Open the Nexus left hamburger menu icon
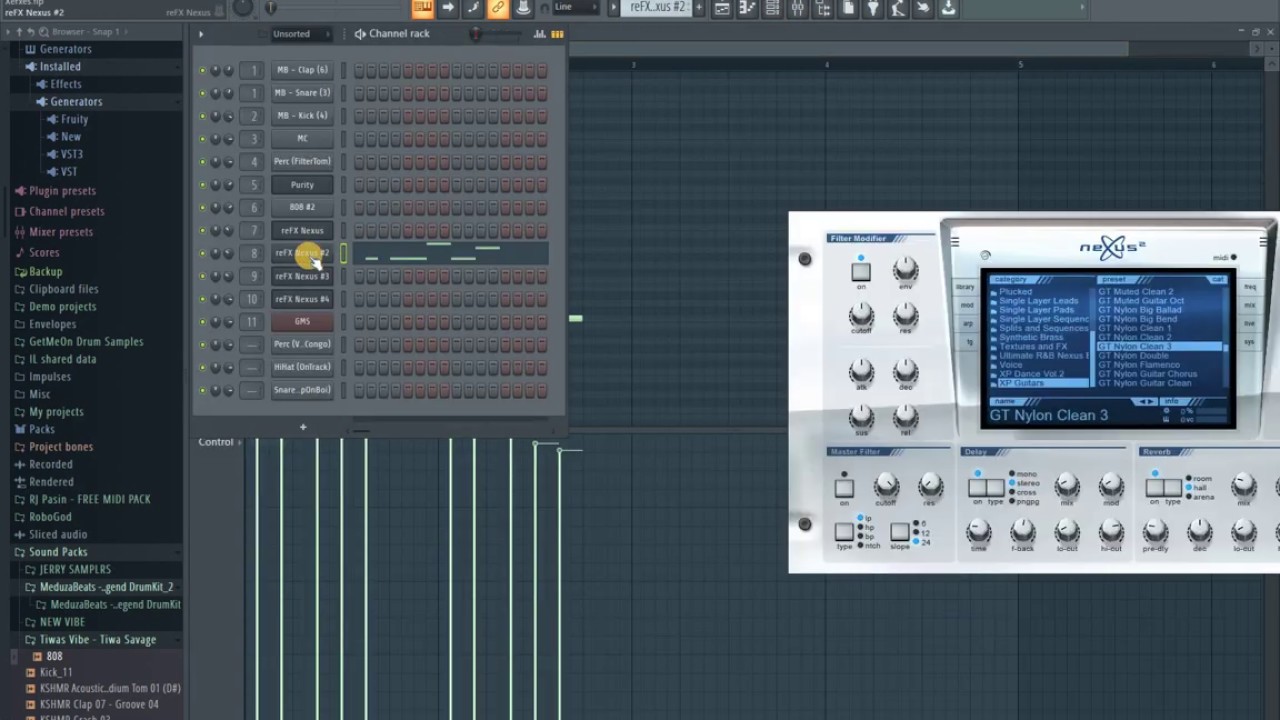 (x=955, y=242)
